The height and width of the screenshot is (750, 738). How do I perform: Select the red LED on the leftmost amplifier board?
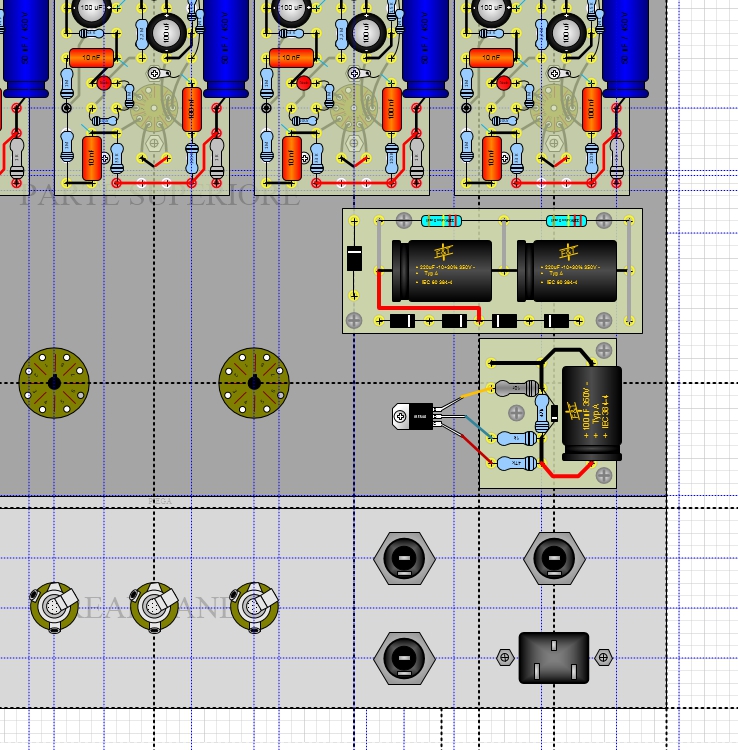click(x=103, y=84)
